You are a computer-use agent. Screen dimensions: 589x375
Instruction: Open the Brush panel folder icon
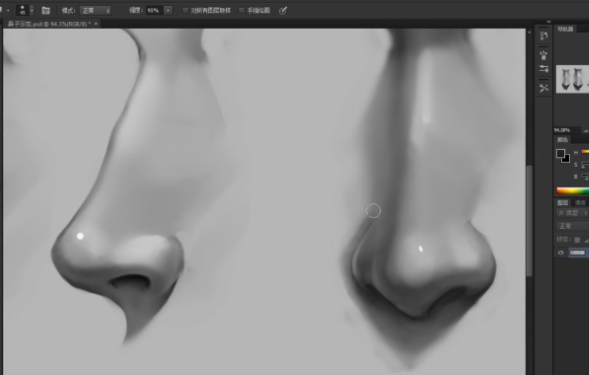45,11
